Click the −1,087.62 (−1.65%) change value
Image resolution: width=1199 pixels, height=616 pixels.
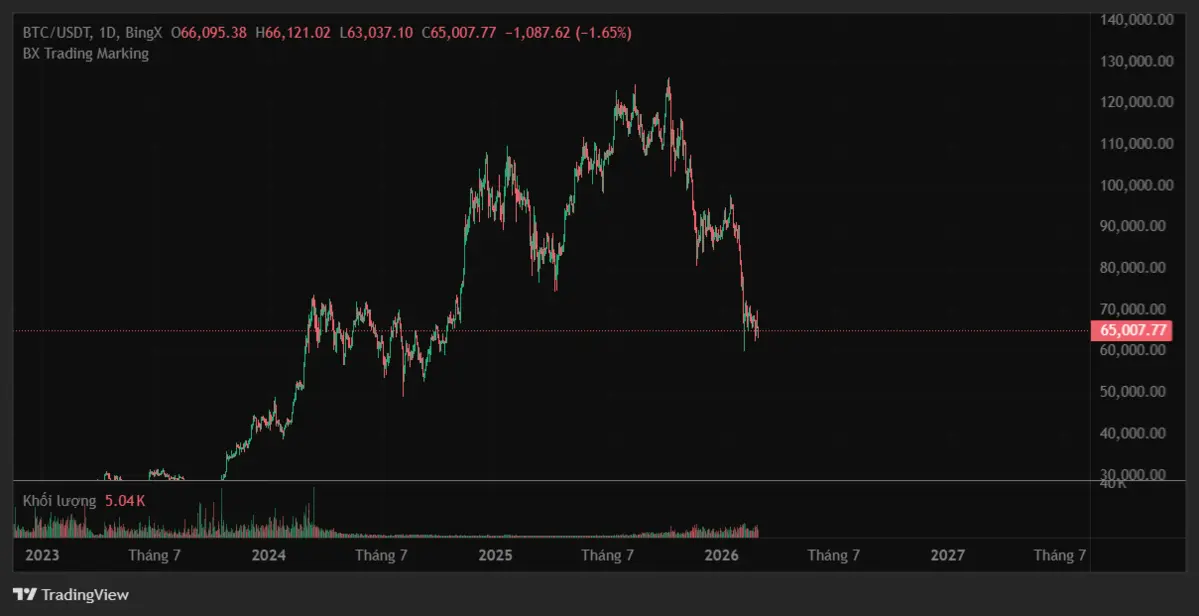click(x=568, y=32)
